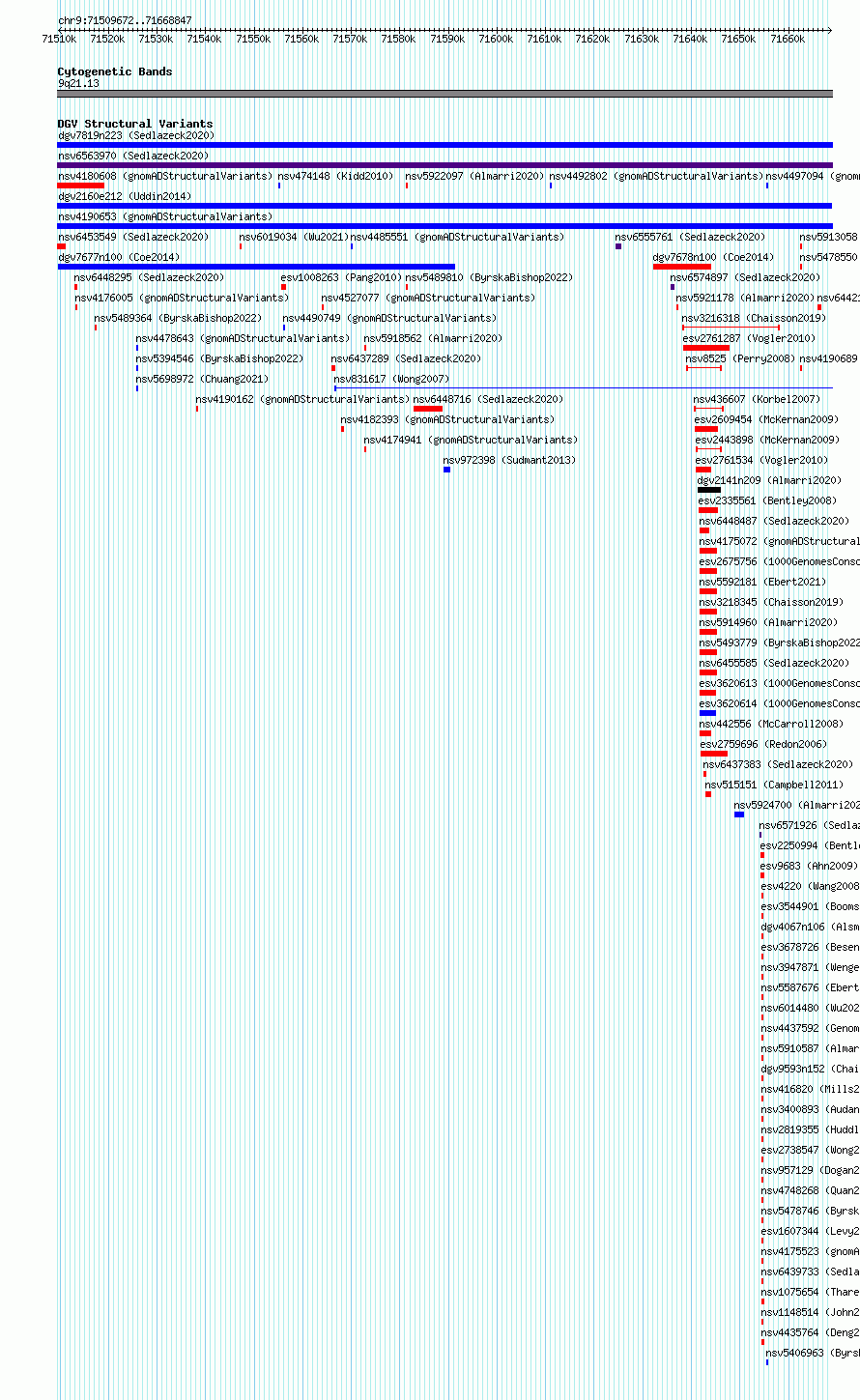The image size is (860, 1400).
Task: Click the blue bar under dgv7819n223
Action: click(444, 145)
